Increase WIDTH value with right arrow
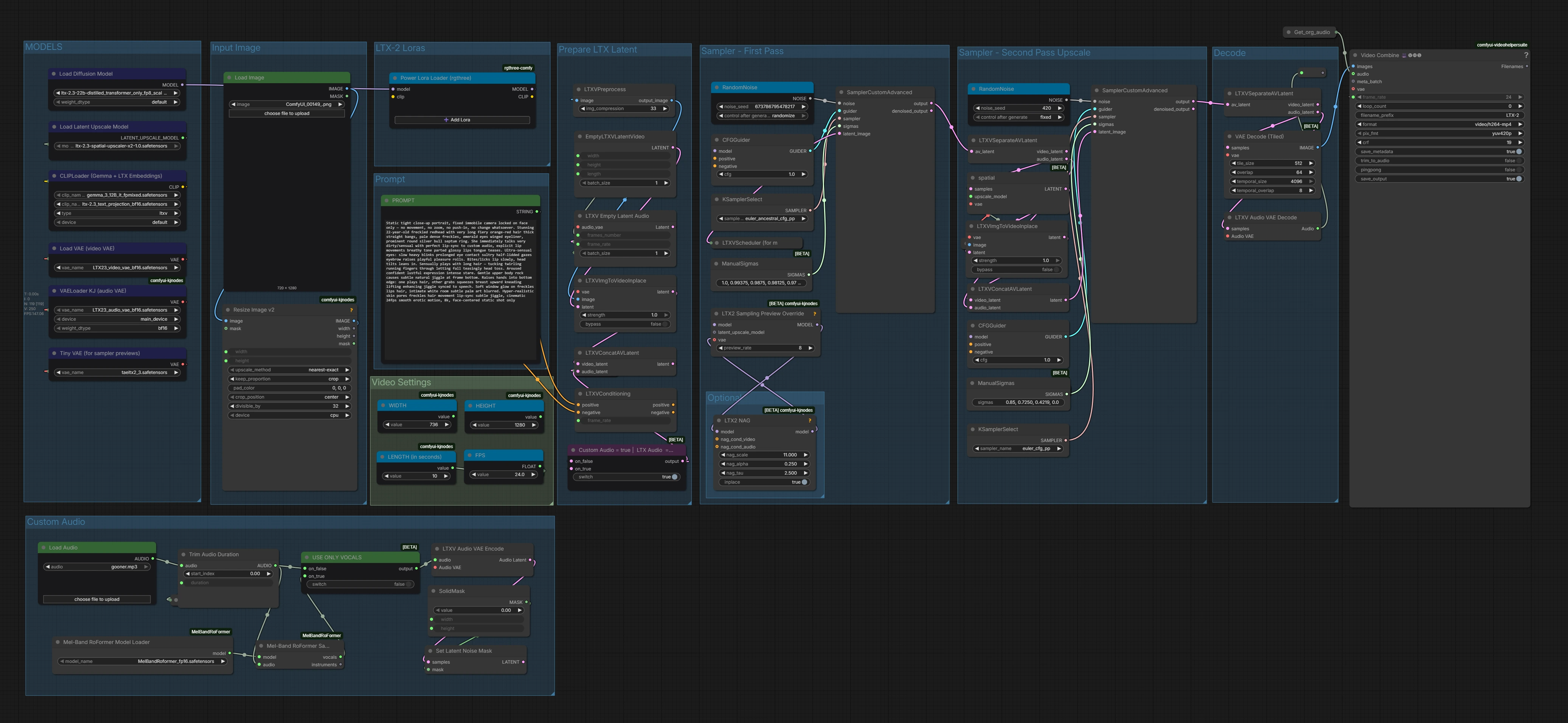This screenshot has height=723, width=1568. click(x=447, y=425)
